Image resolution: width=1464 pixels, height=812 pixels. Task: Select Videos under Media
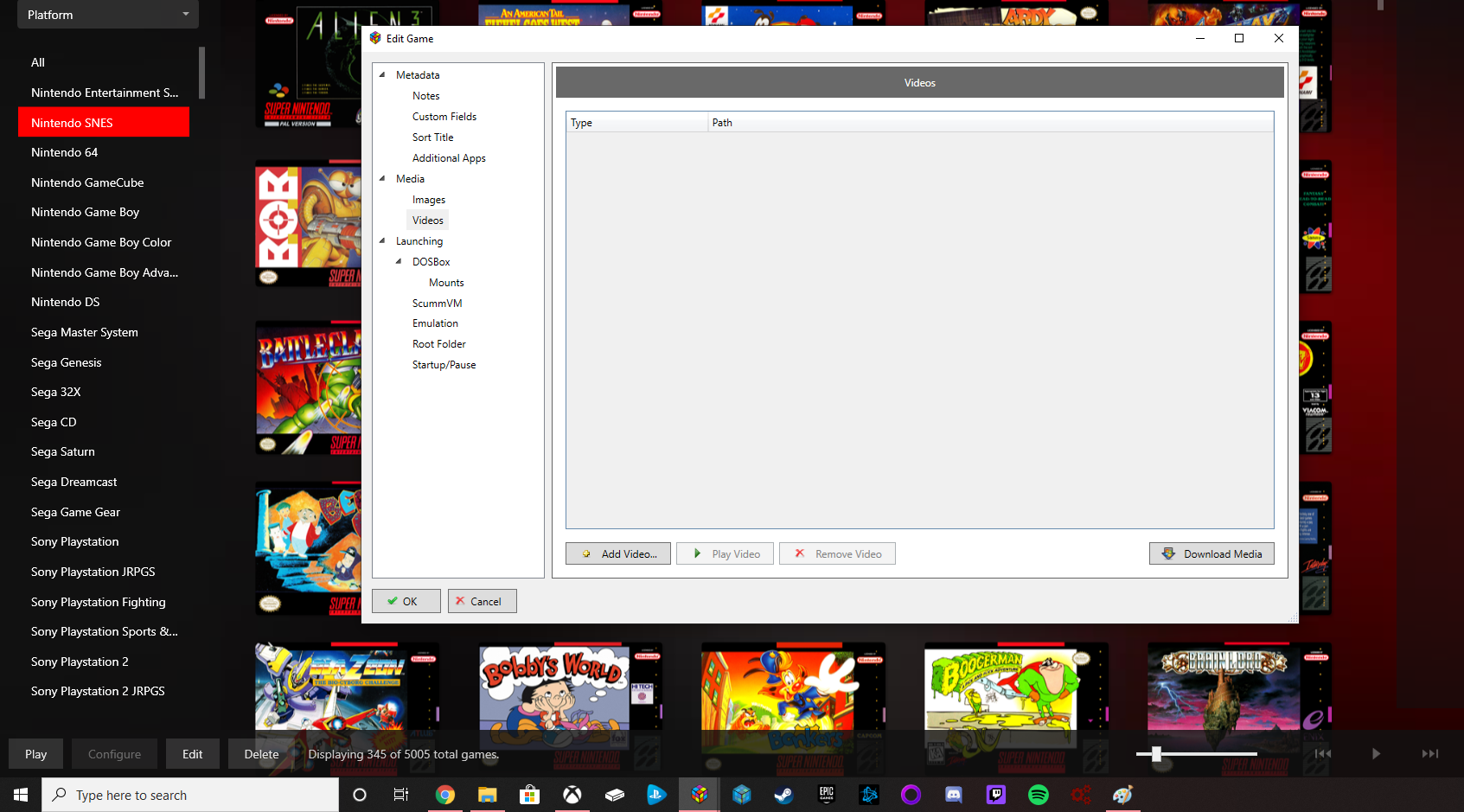click(x=427, y=221)
